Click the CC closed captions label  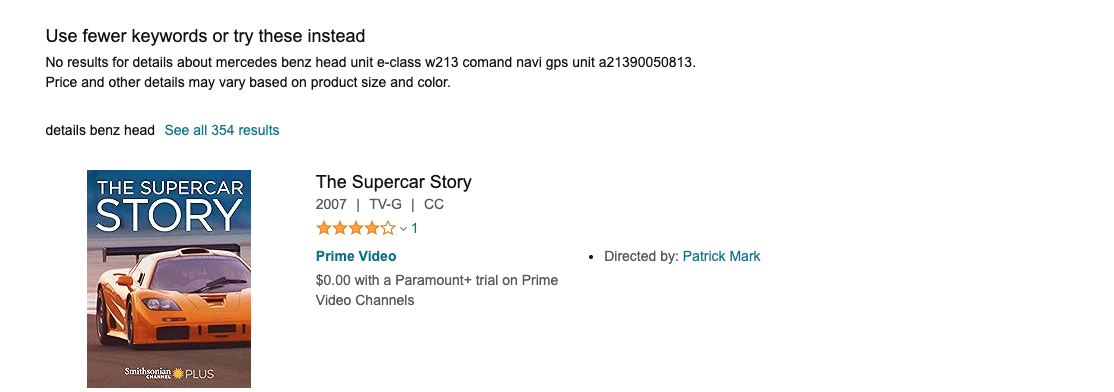pos(433,205)
